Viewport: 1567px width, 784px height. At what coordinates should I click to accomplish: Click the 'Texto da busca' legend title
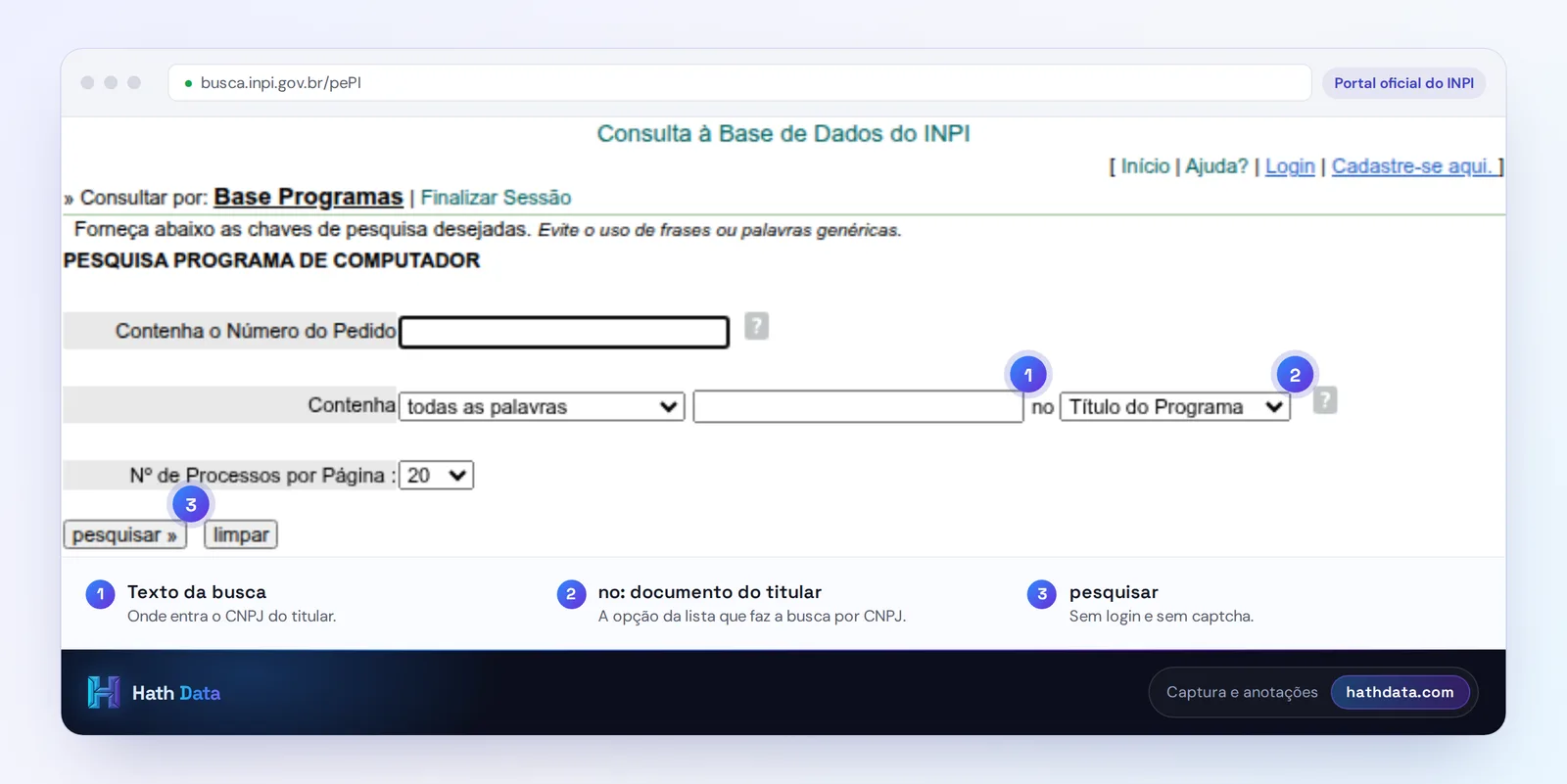(x=197, y=592)
